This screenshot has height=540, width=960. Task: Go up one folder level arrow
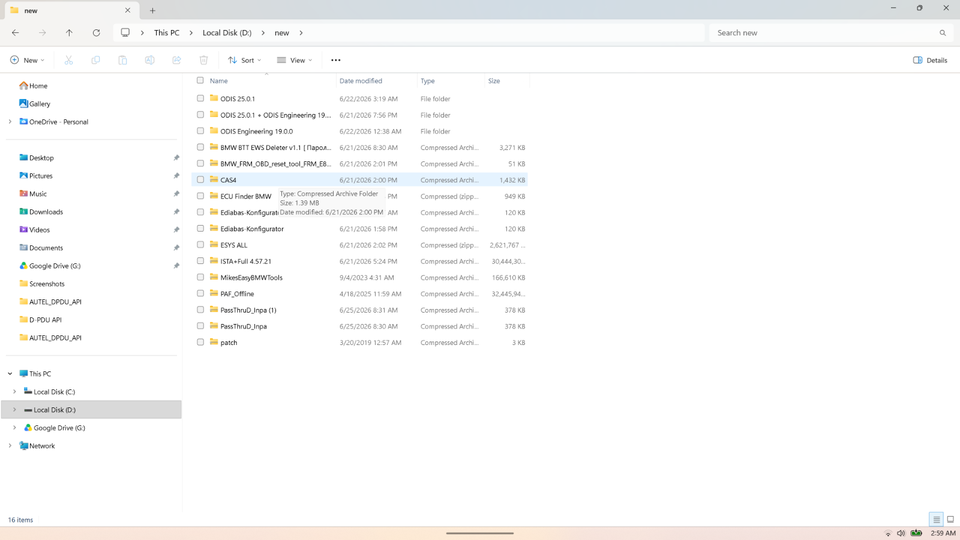point(69,32)
